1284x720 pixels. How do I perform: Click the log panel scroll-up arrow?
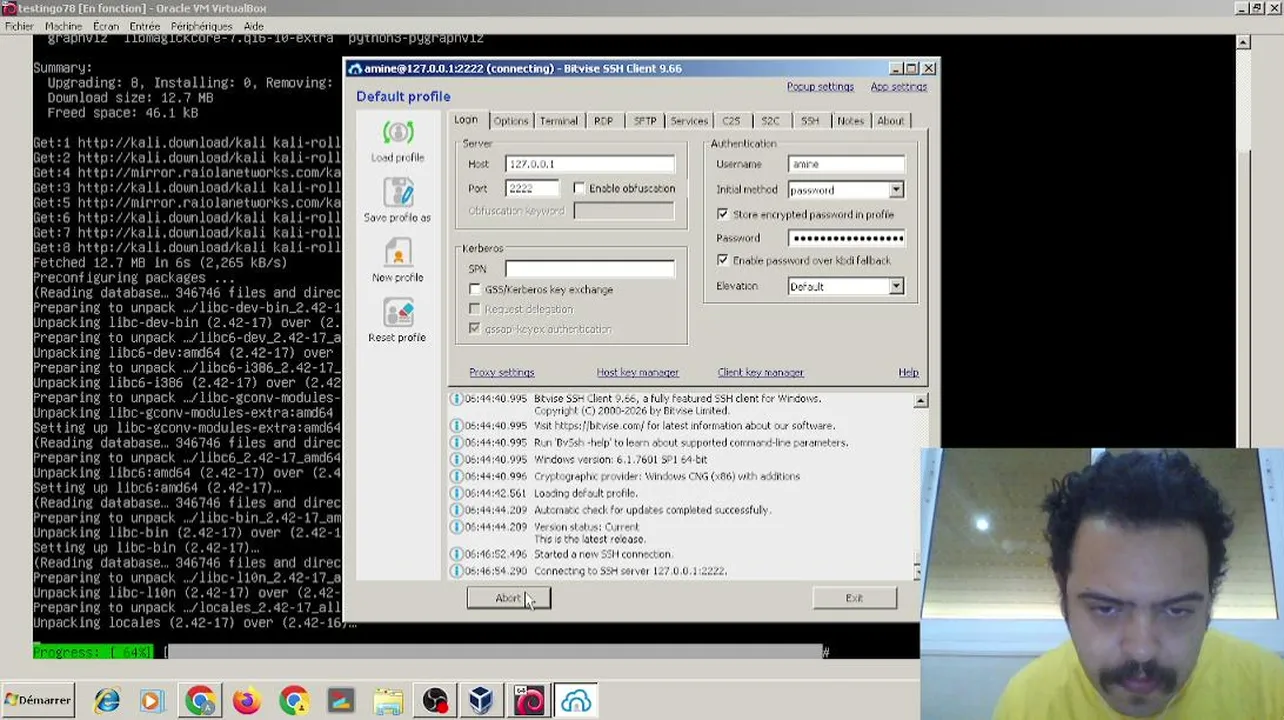[920, 400]
